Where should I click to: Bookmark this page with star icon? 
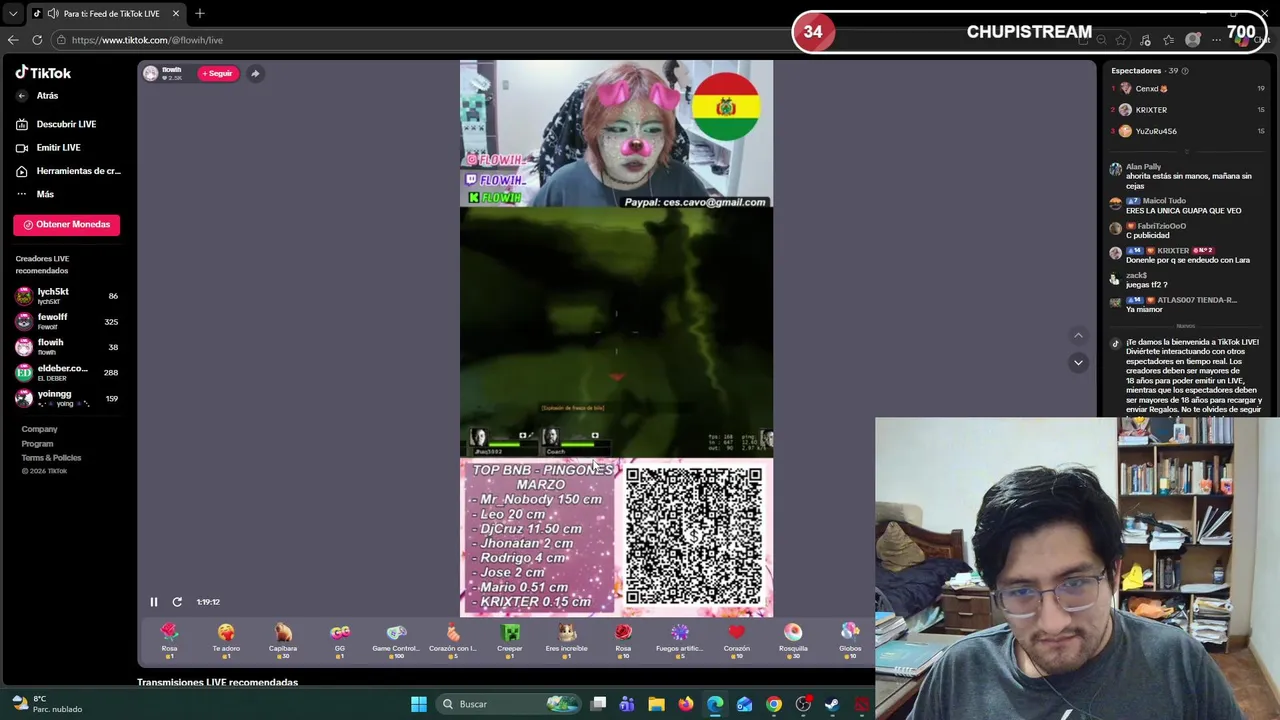tap(1121, 40)
